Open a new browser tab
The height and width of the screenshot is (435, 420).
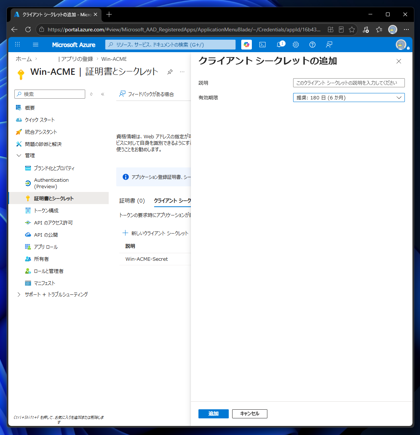pyautogui.click(x=109, y=15)
